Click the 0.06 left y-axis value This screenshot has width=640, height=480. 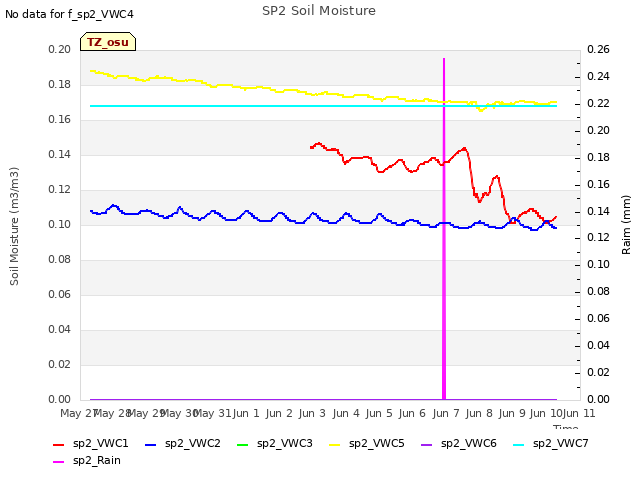(x=60, y=294)
